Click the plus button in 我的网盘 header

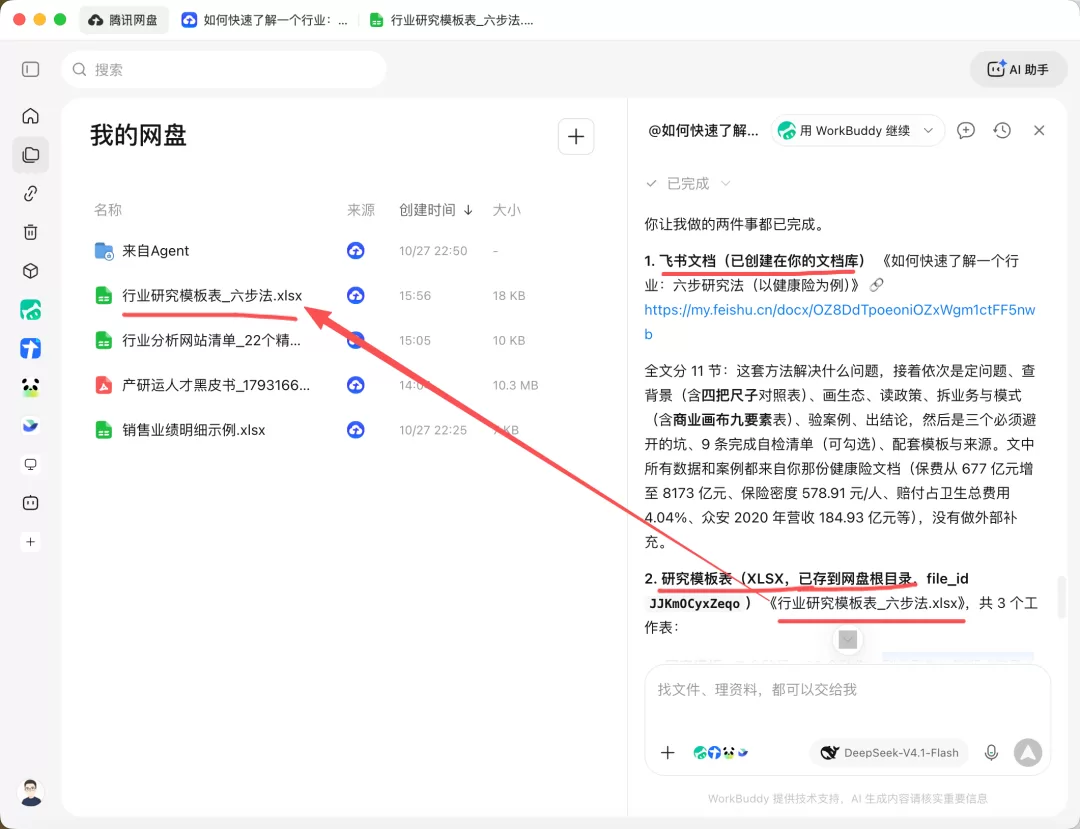coord(576,136)
